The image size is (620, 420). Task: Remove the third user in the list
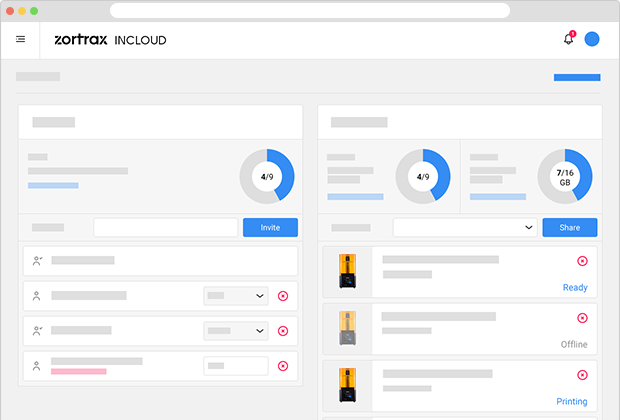(x=283, y=331)
